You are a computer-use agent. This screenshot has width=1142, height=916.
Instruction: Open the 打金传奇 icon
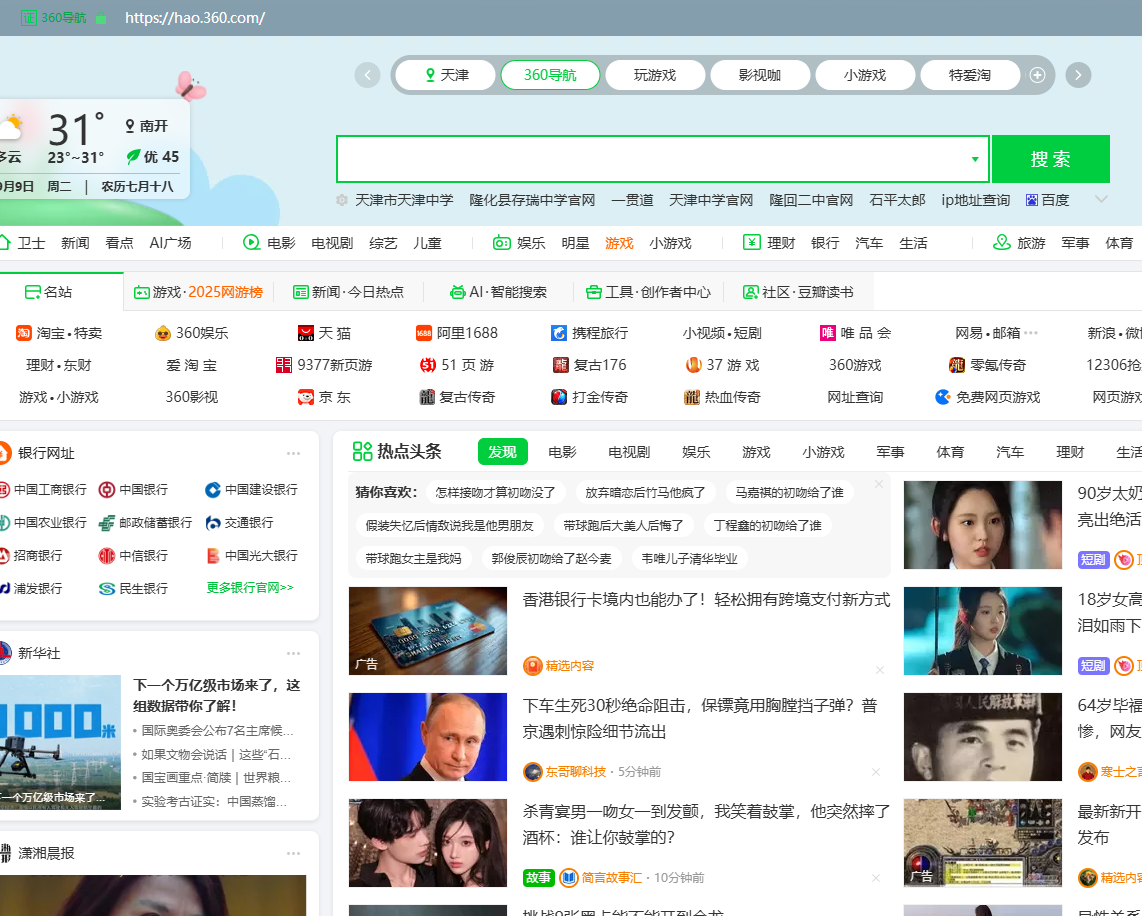559,397
